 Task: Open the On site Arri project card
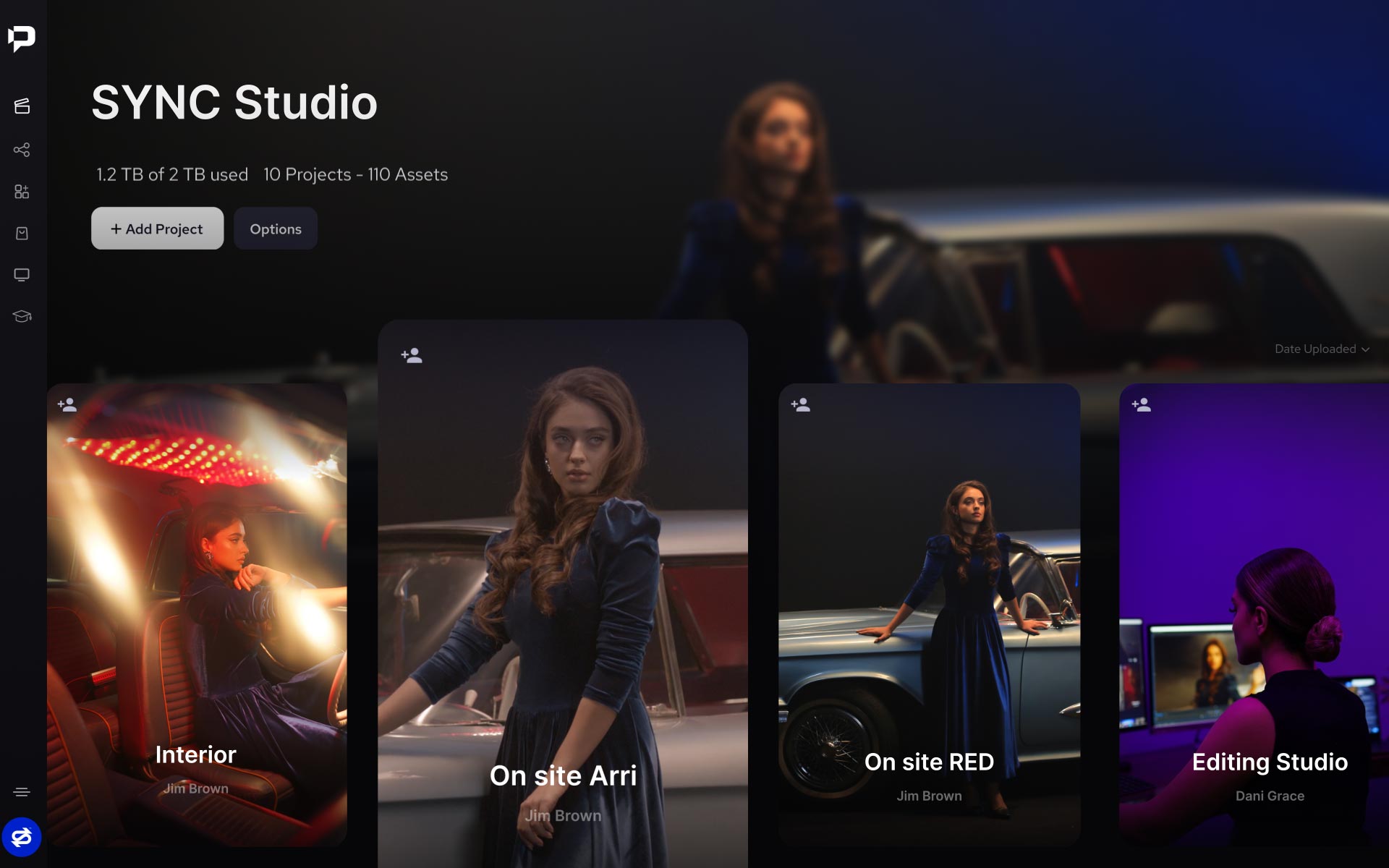tap(563, 593)
